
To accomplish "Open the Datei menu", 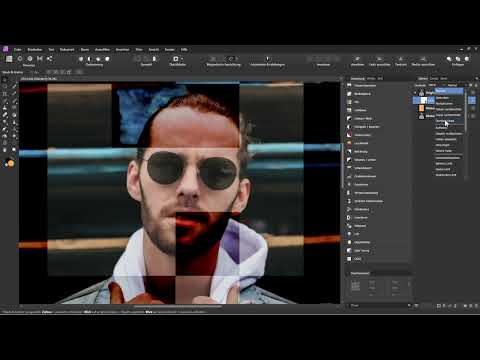I will pyautogui.click(x=18, y=50).
